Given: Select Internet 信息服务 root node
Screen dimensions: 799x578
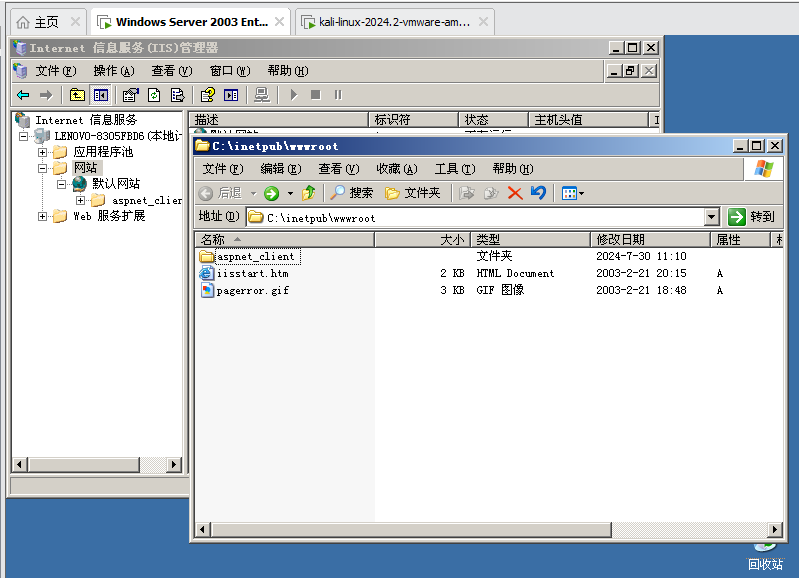Looking at the screenshot, I should [86, 120].
